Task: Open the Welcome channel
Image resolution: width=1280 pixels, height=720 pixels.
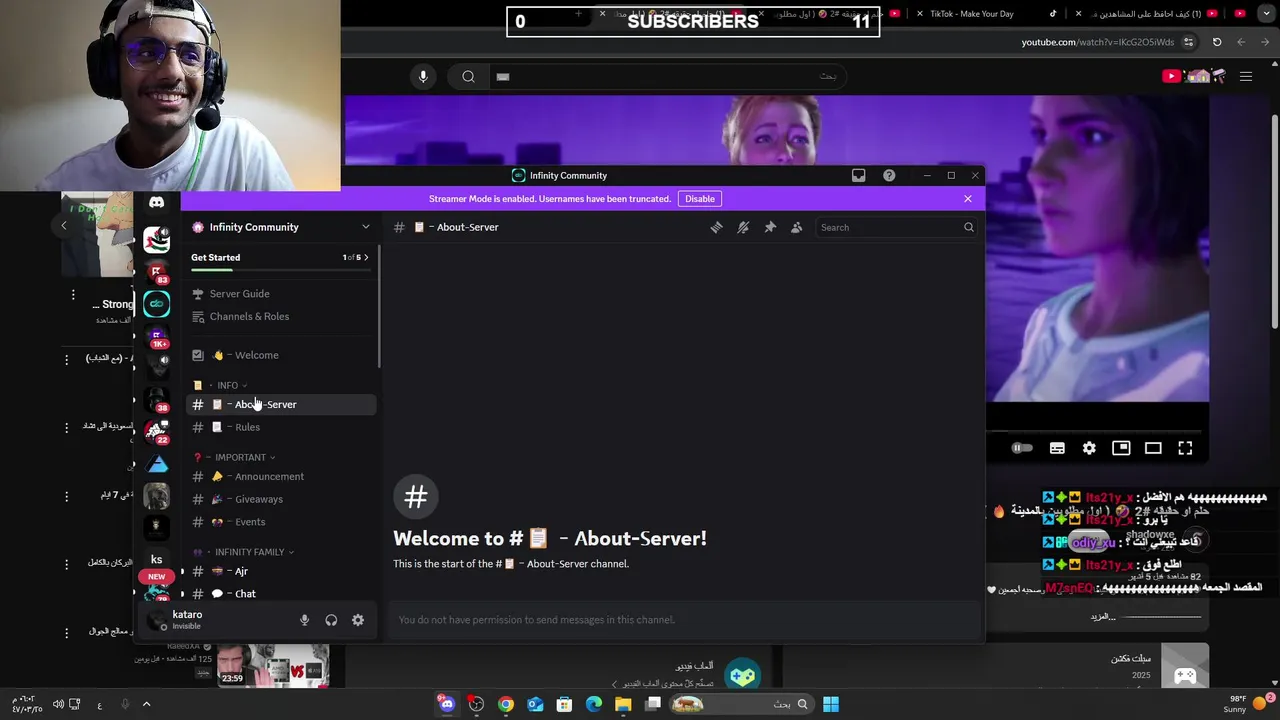Action: (280, 355)
